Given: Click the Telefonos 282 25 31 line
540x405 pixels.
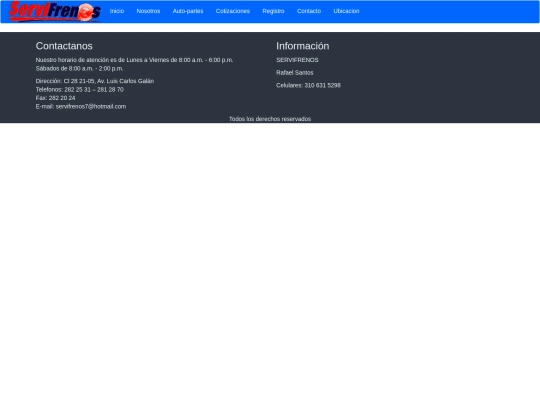Looking at the screenshot, I should pos(80,90).
